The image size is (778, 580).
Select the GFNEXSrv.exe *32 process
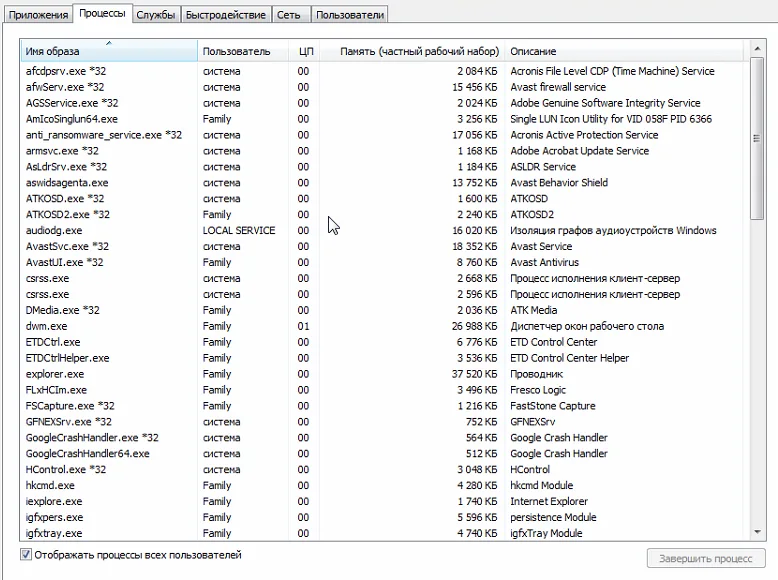pyautogui.click(x=385, y=422)
